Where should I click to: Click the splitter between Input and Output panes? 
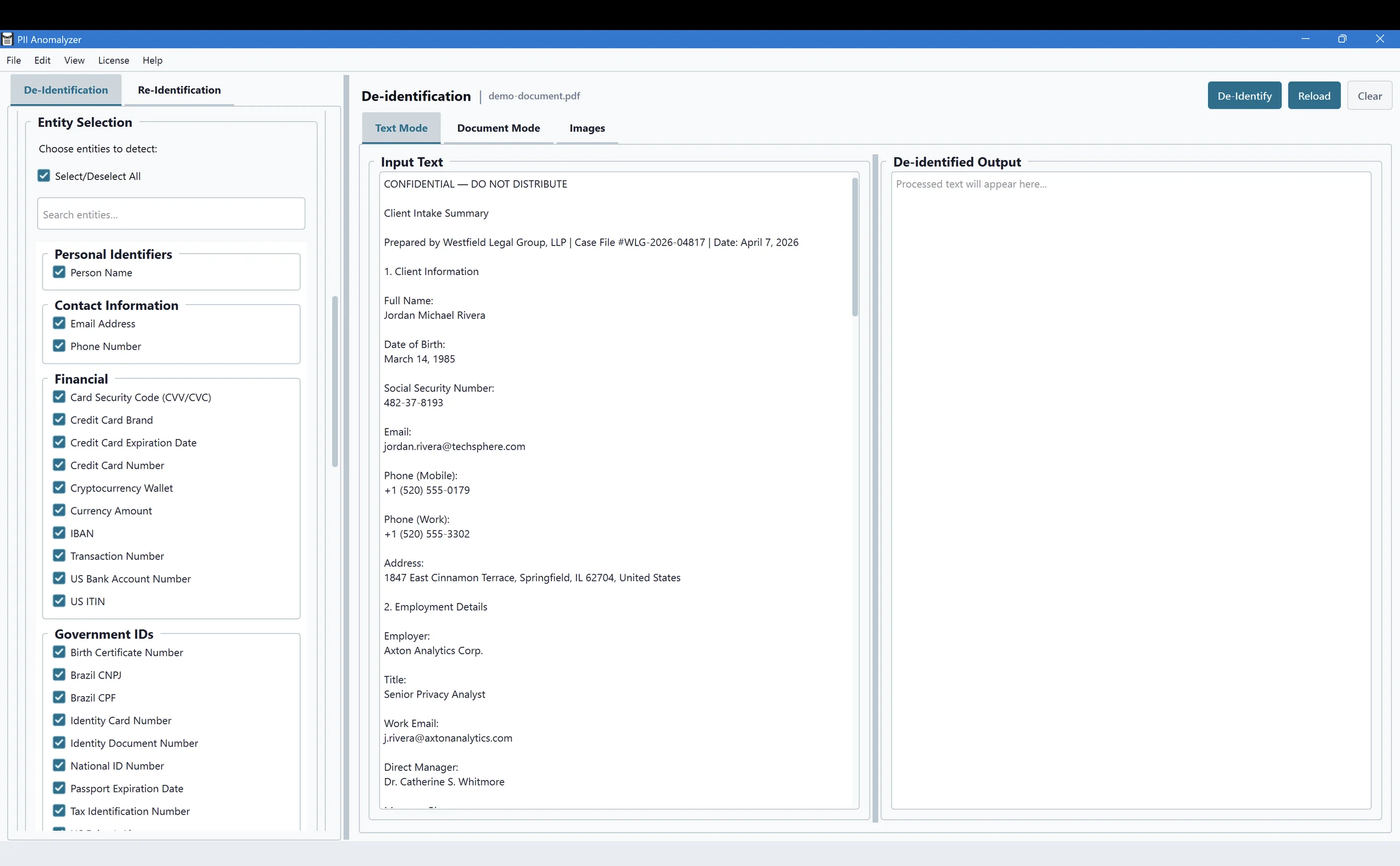point(876,488)
